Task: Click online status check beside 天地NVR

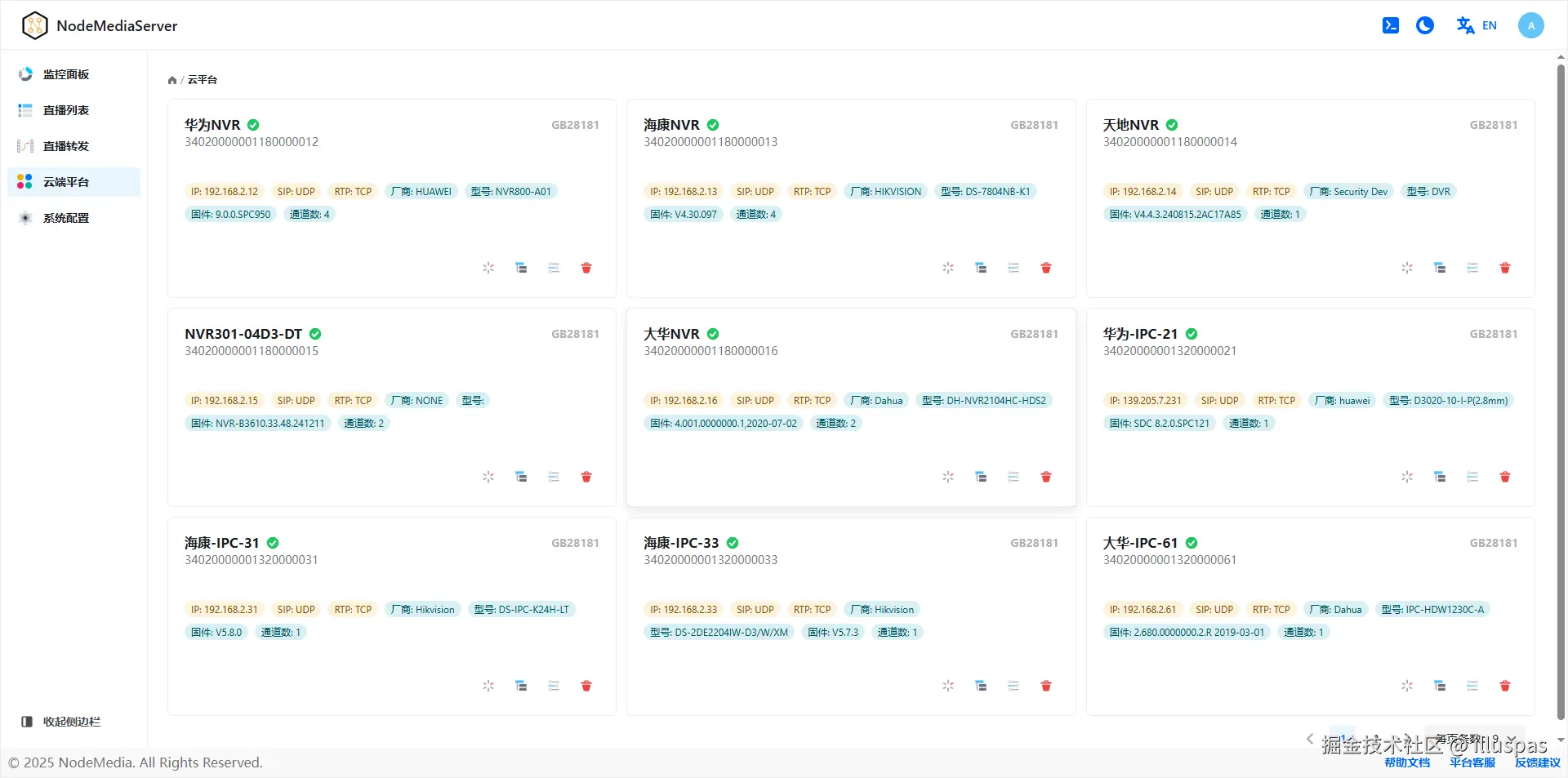Action: pos(1172,125)
